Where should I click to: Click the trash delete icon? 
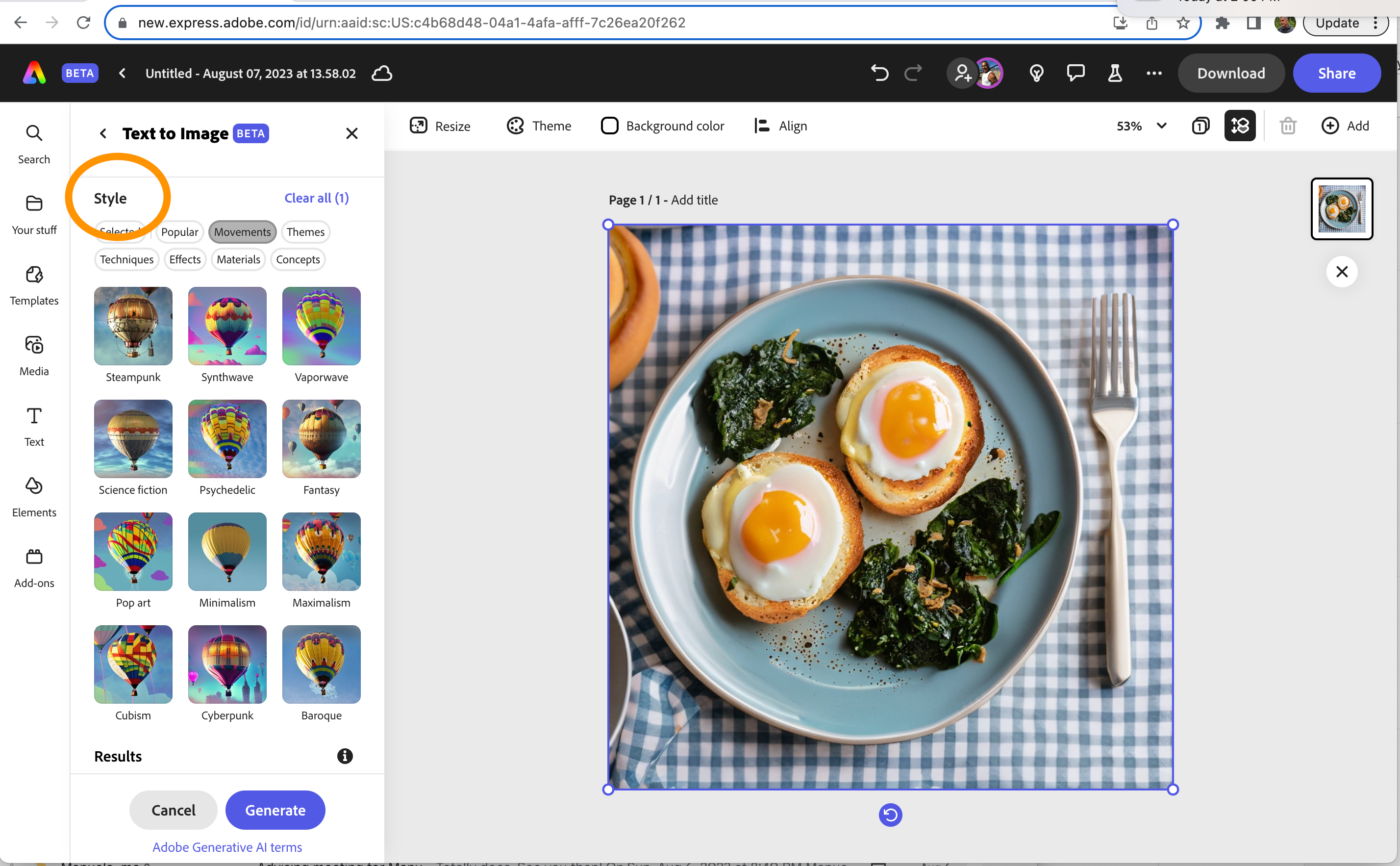pyautogui.click(x=1287, y=126)
